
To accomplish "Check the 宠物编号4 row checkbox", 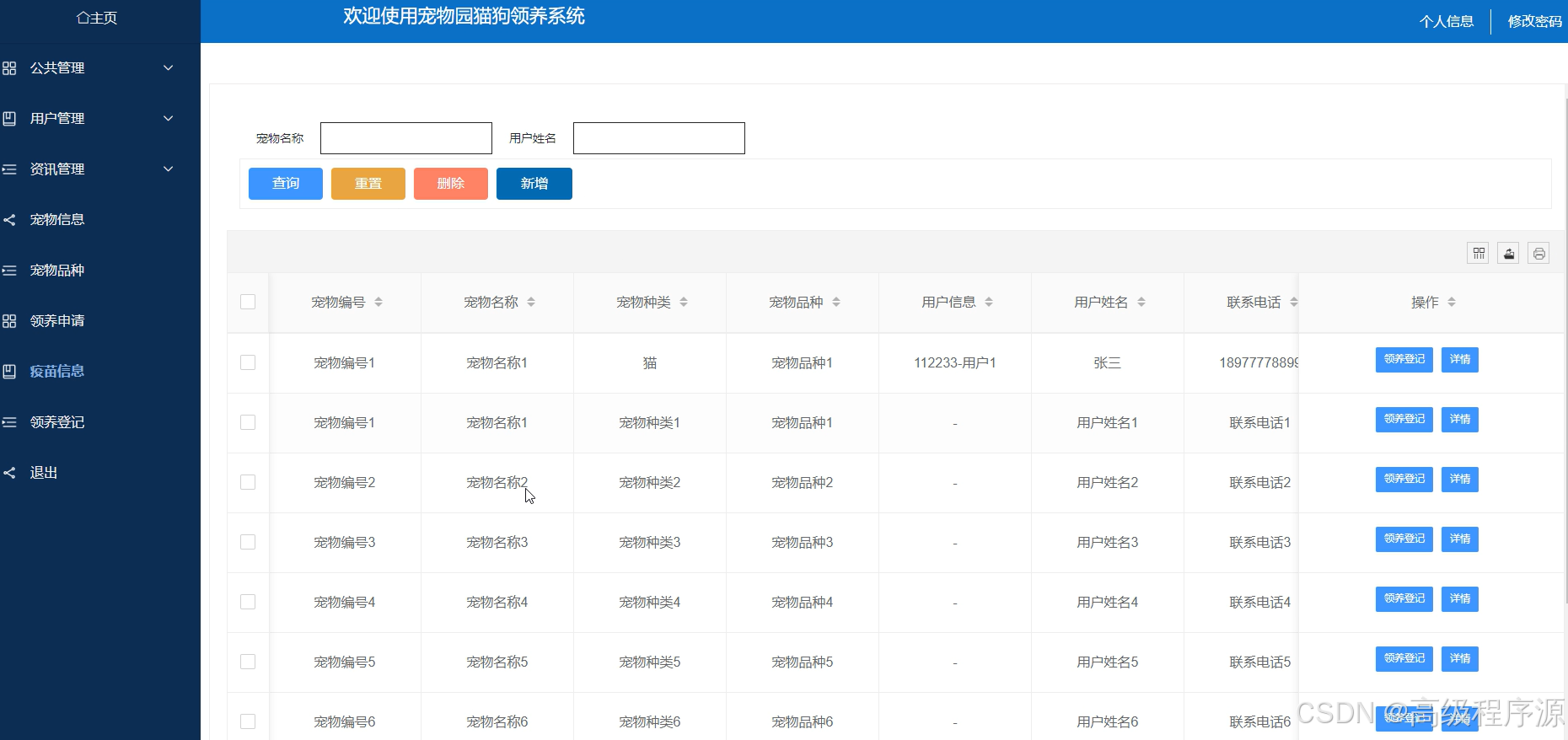I will coord(248,602).
